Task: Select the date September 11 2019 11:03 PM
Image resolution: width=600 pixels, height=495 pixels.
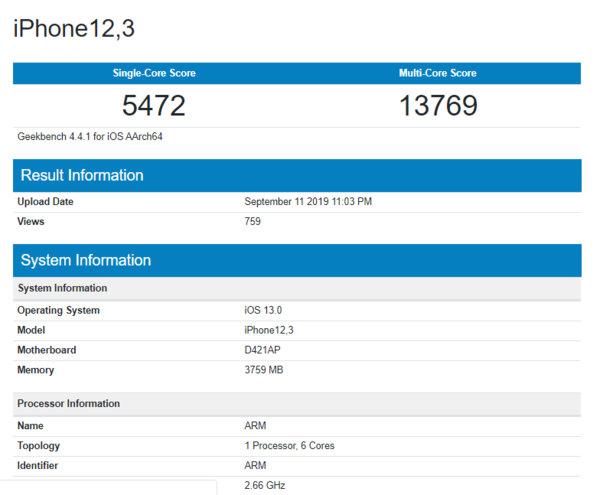Action: [x=308, y=202]
